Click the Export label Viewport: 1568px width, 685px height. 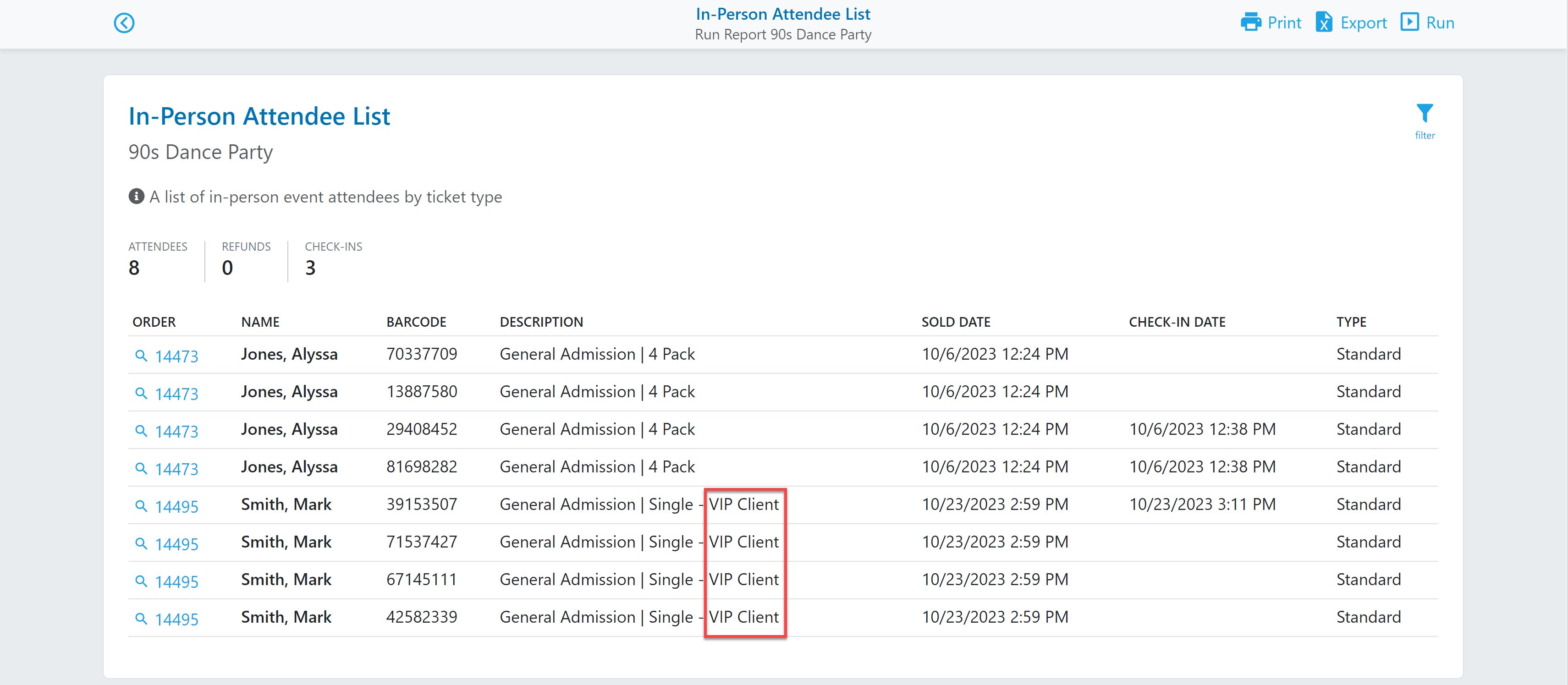click(x=1364, y=23)
